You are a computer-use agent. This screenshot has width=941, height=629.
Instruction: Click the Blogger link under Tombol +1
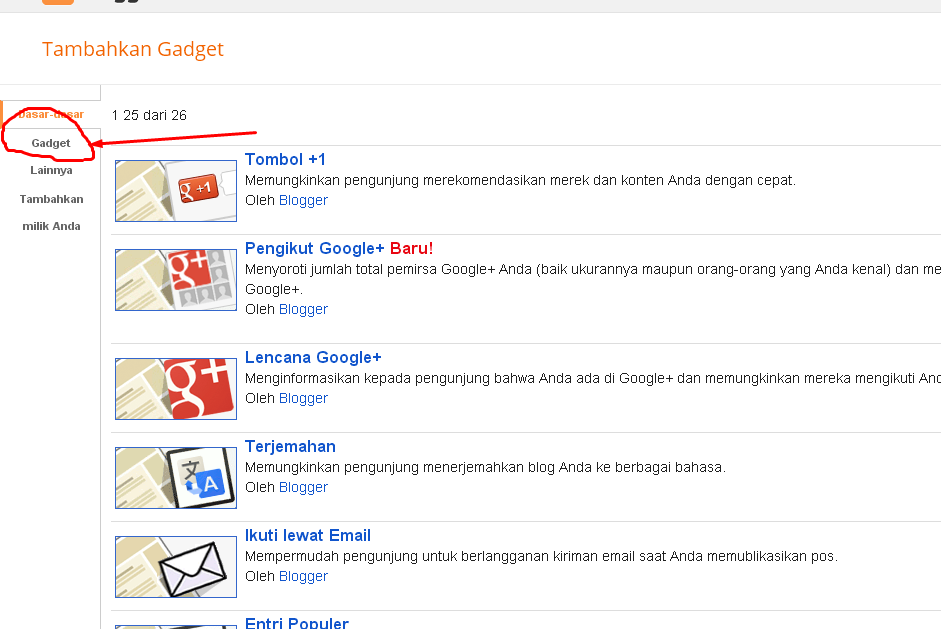(303, 200)
